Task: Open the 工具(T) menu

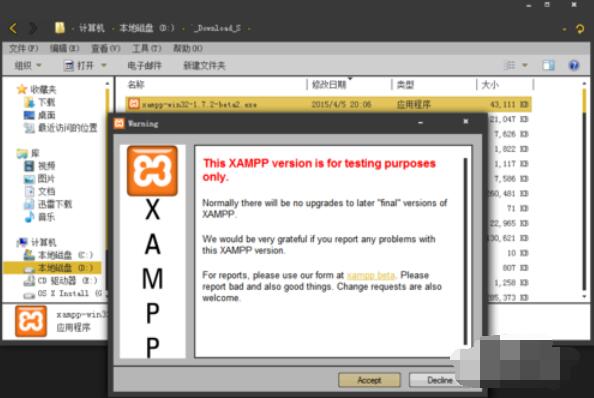Action: [x=147, y=48]
